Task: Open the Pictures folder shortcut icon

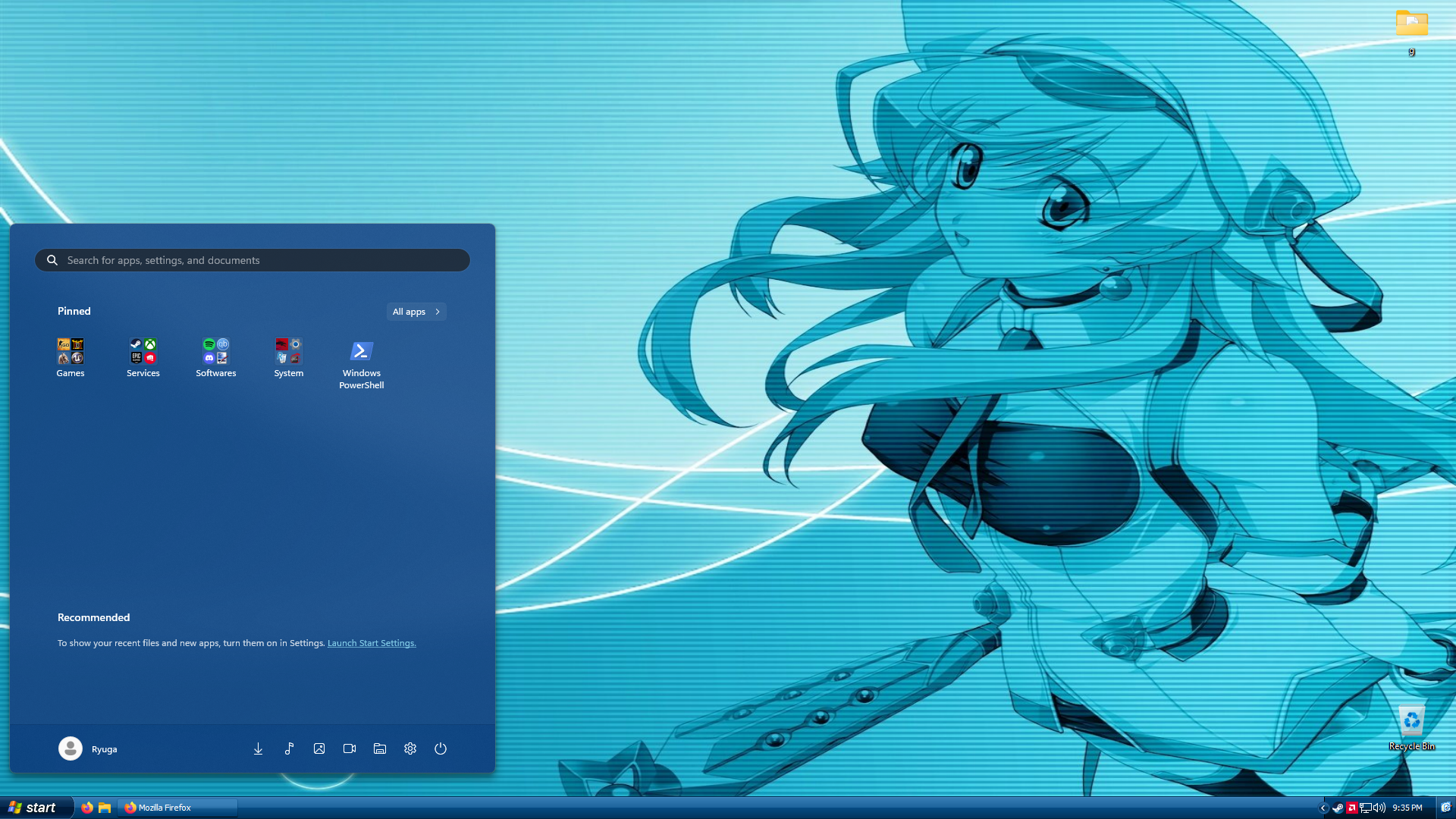Action: click(x=319, y=748)
